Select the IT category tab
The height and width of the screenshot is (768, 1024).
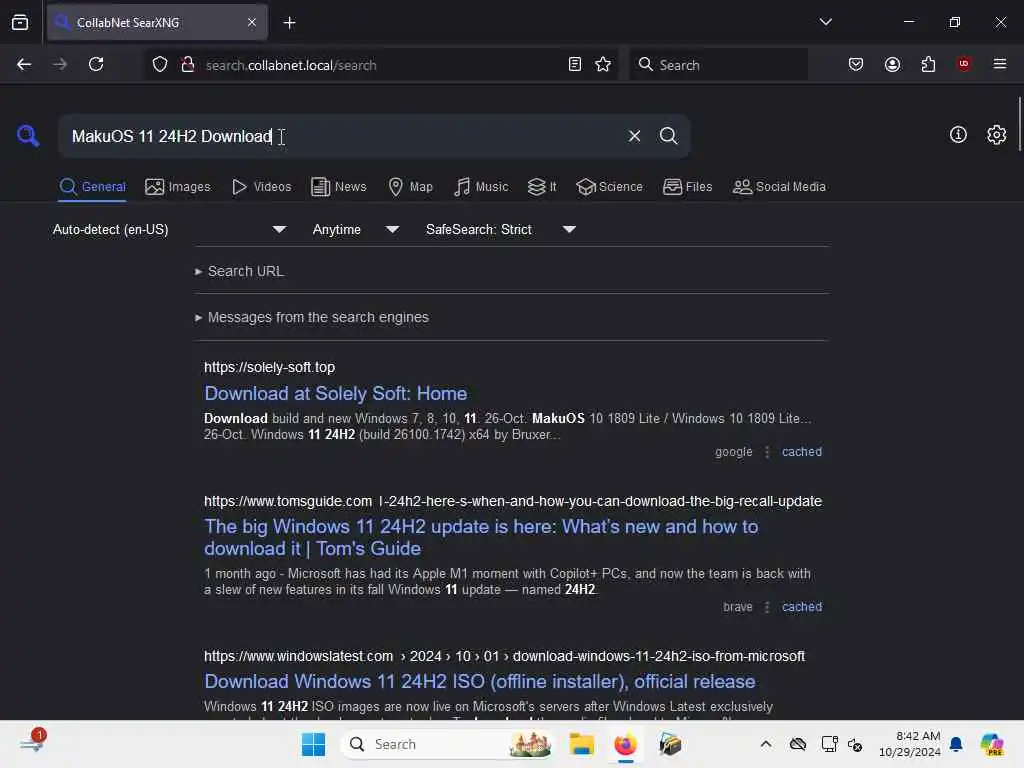[542, 187]
